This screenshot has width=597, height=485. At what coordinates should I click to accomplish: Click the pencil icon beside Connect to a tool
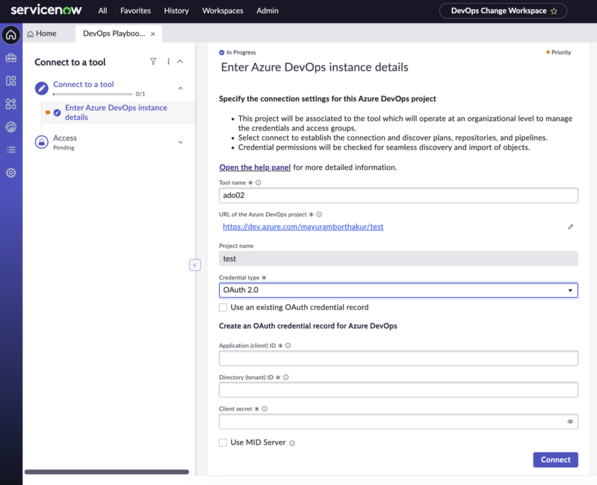tap(42, 88)
